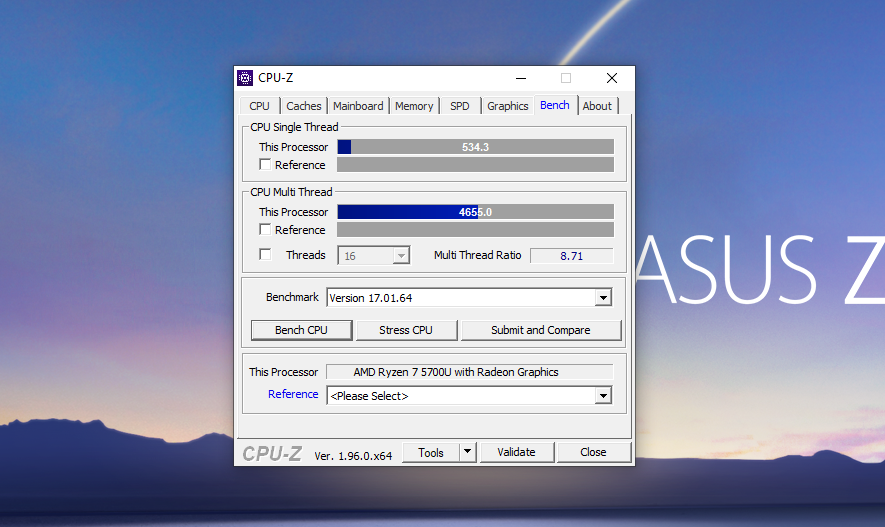Viewport: 885px width, 527px height.
Task: Click the AMD Ryzen 7 5700U processor field
Action: click(x=470, y=372)
